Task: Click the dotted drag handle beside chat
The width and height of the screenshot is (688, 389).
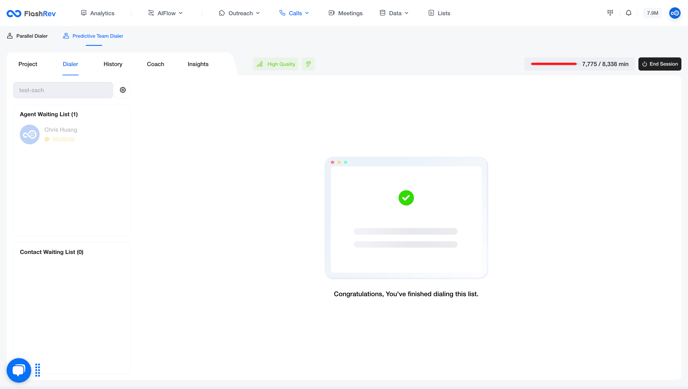Action: (x=38, y=370)
